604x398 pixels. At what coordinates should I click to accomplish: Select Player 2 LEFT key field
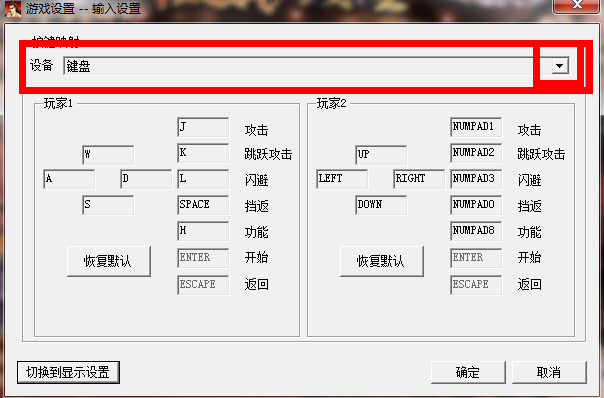(342, 179)
